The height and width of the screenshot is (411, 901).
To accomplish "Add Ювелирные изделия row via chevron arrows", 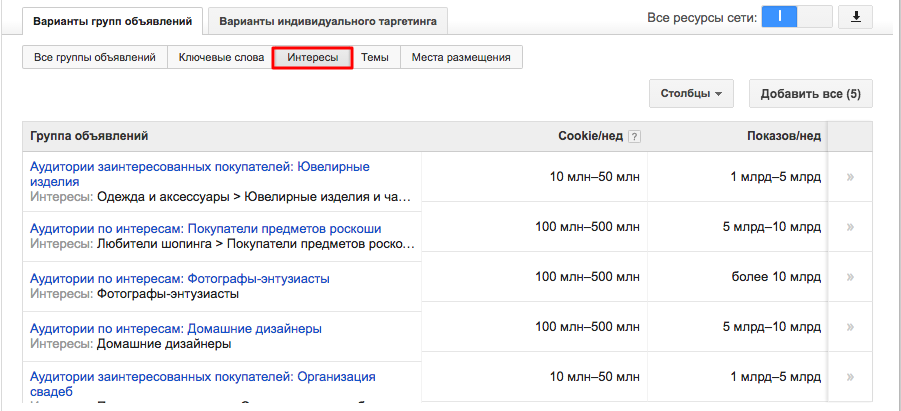I will coord(850,177).
